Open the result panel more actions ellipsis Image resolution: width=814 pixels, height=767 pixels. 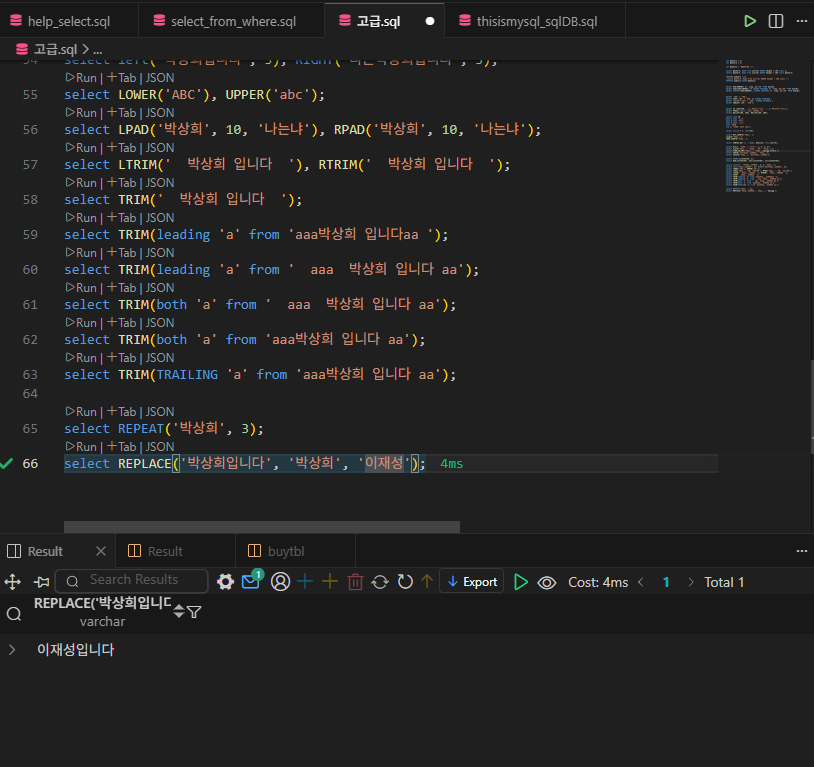(x=802, y=551)
